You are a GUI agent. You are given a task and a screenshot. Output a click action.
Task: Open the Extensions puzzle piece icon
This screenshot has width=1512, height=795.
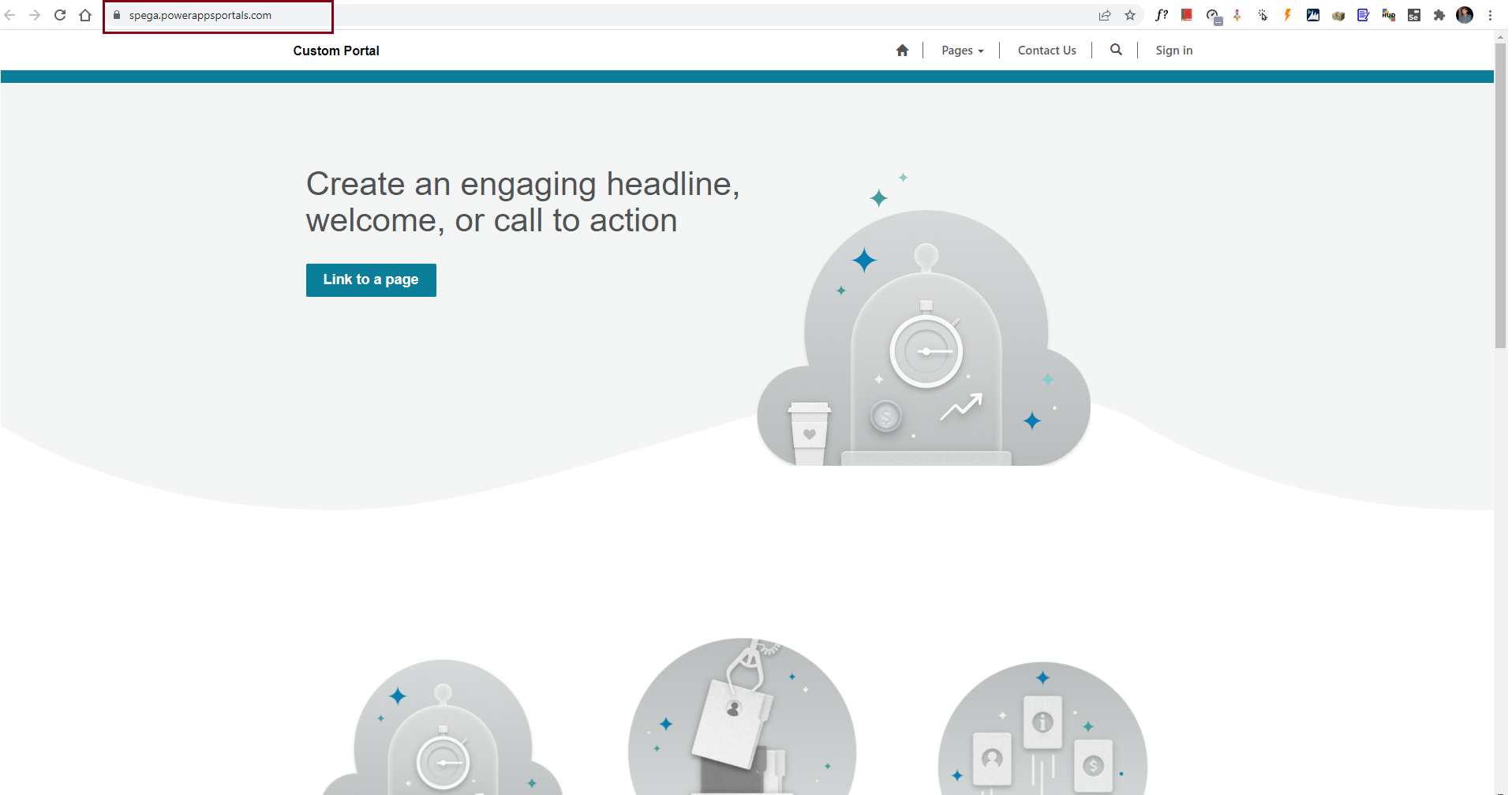coord(1439,15)
